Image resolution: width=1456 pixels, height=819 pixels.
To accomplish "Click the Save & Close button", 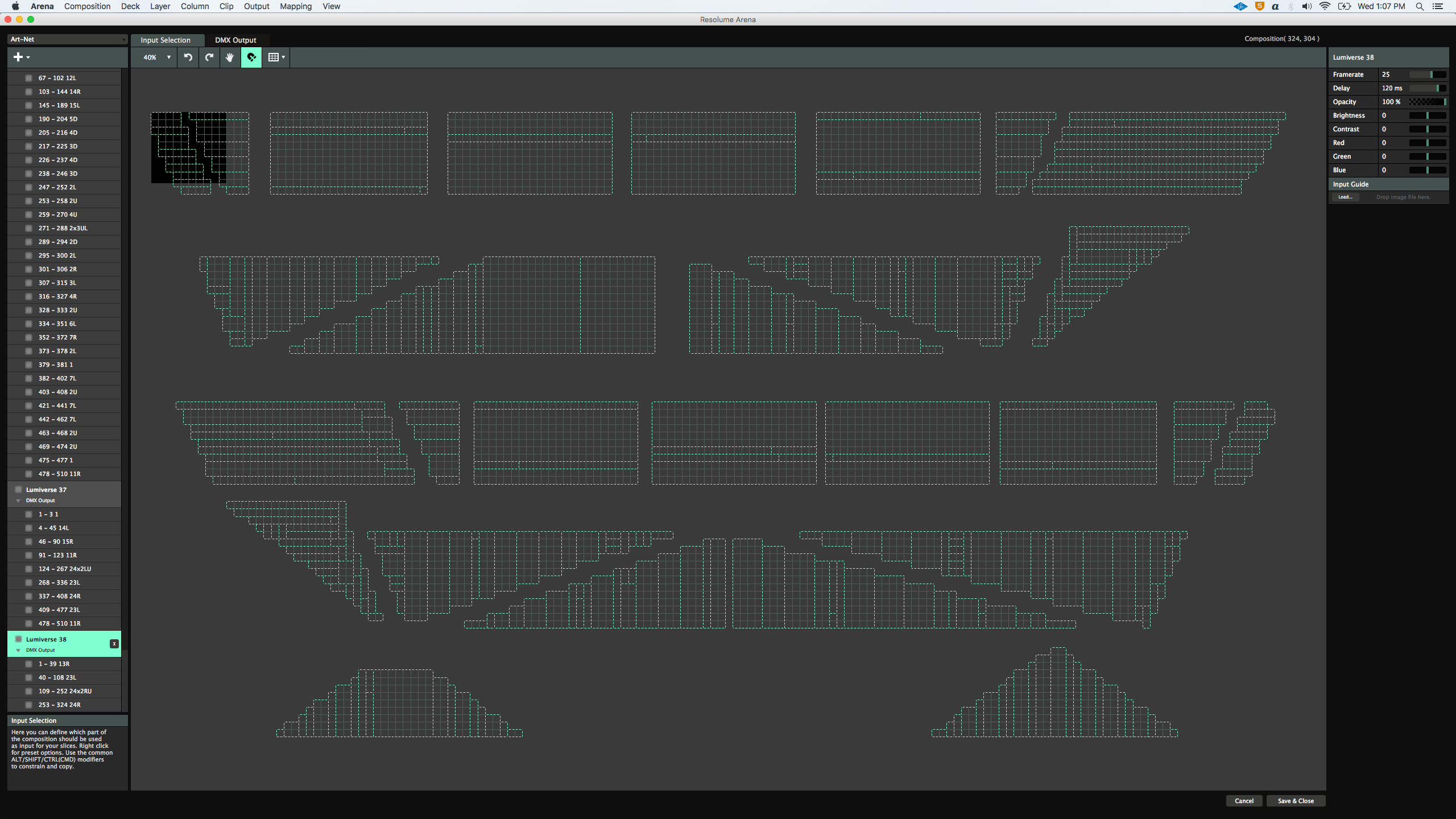I will coord(1296,801).
